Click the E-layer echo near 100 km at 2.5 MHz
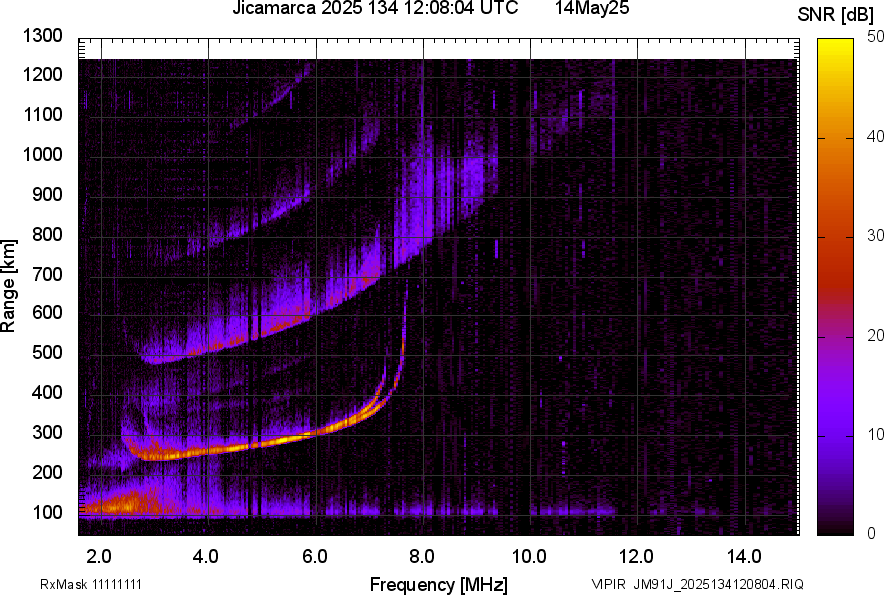Viewport: 884px width, 595px height. [x=127, y=504]
